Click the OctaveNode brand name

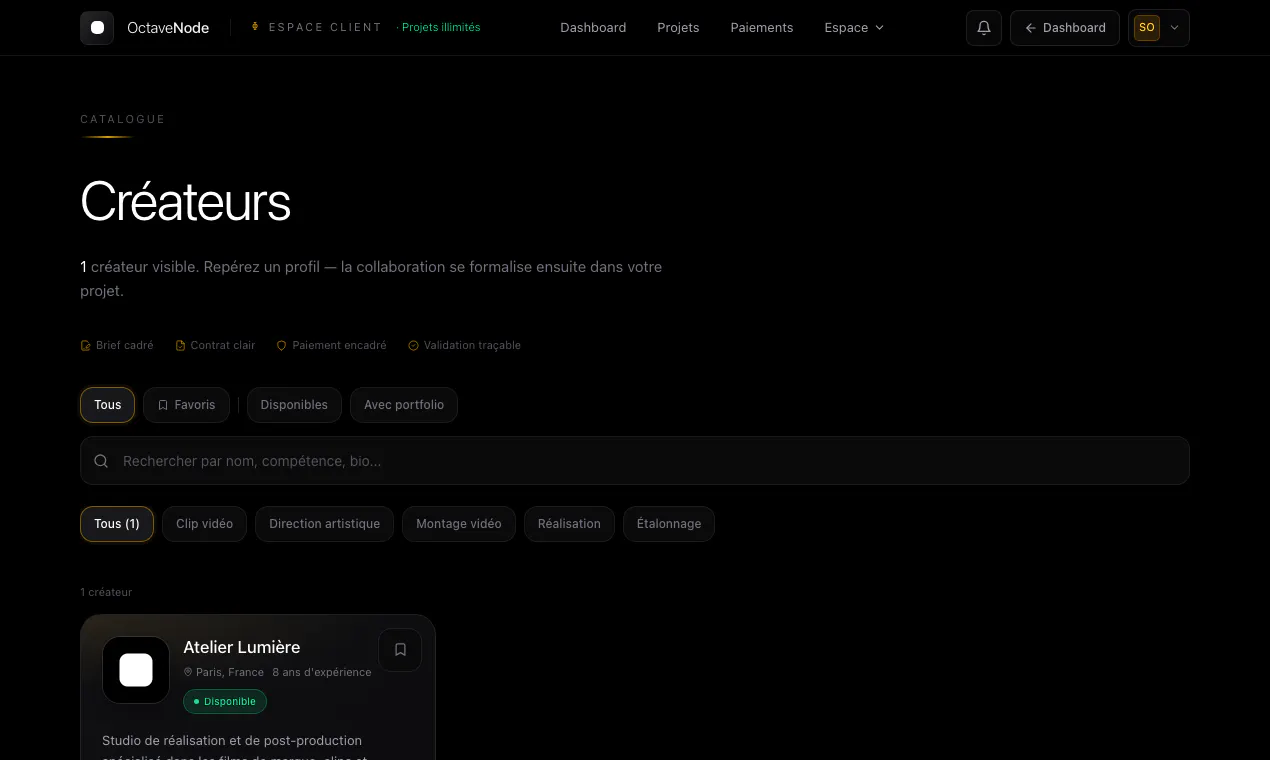pyautogui.click(x=168, y=28)
